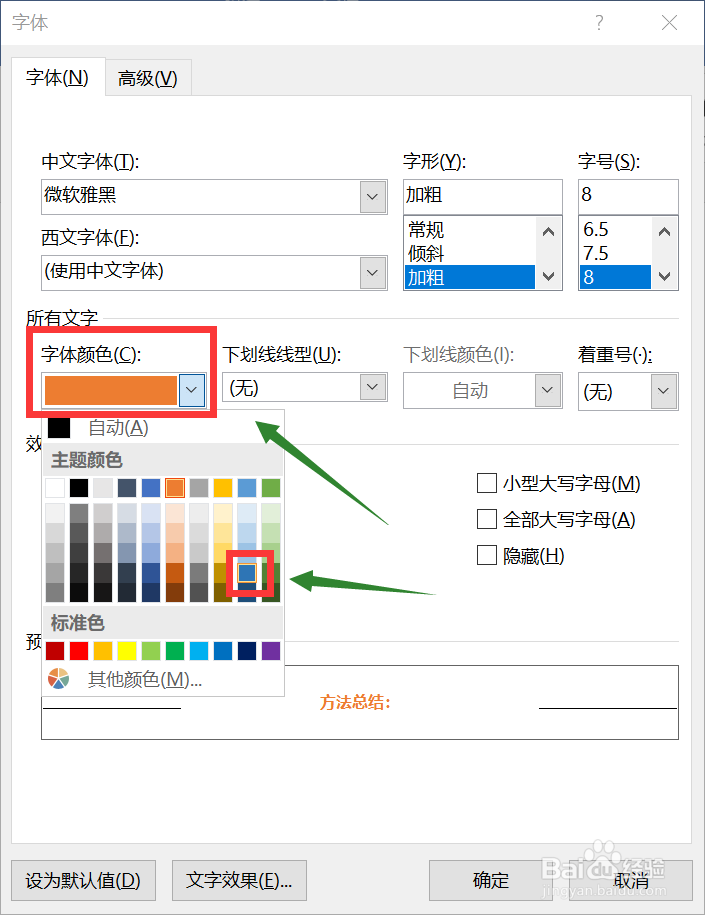Select the dark navy standard color
Image resolution: width=705 pixels, height=915 pixels.
coord(247,651)
